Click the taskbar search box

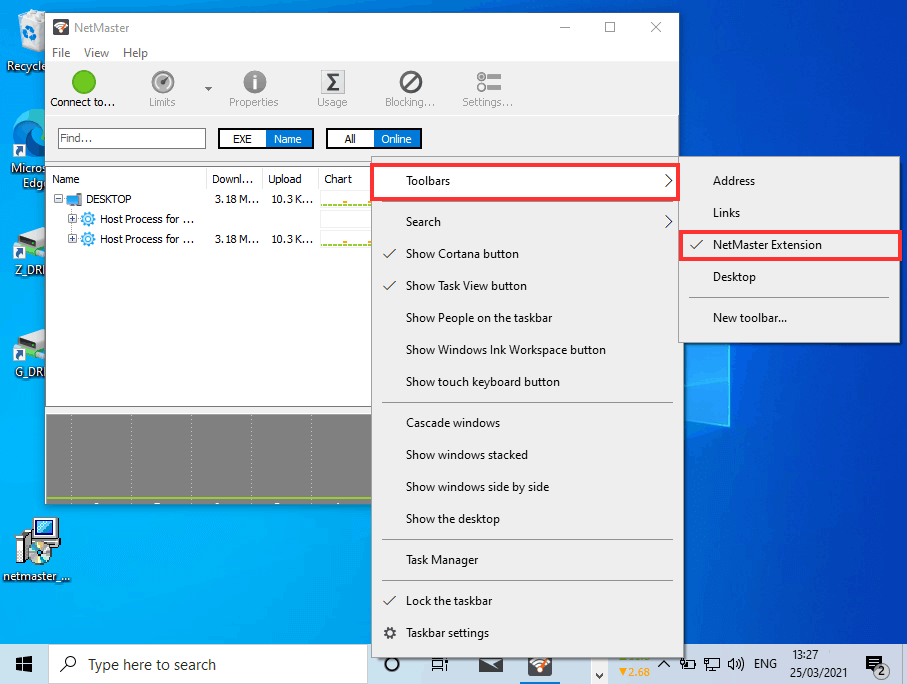(x=208, y=664)
